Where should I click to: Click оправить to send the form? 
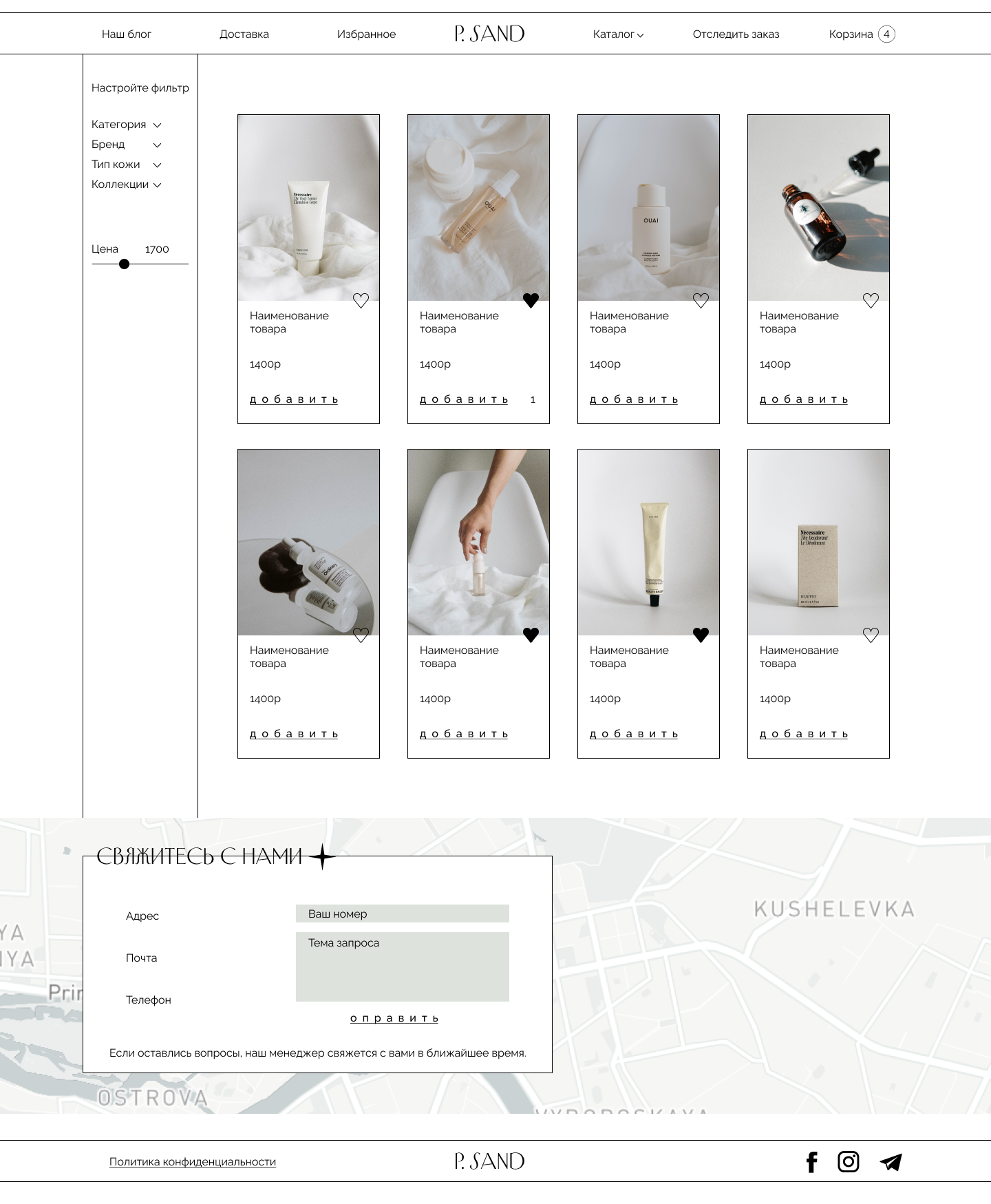[394, 1018]
